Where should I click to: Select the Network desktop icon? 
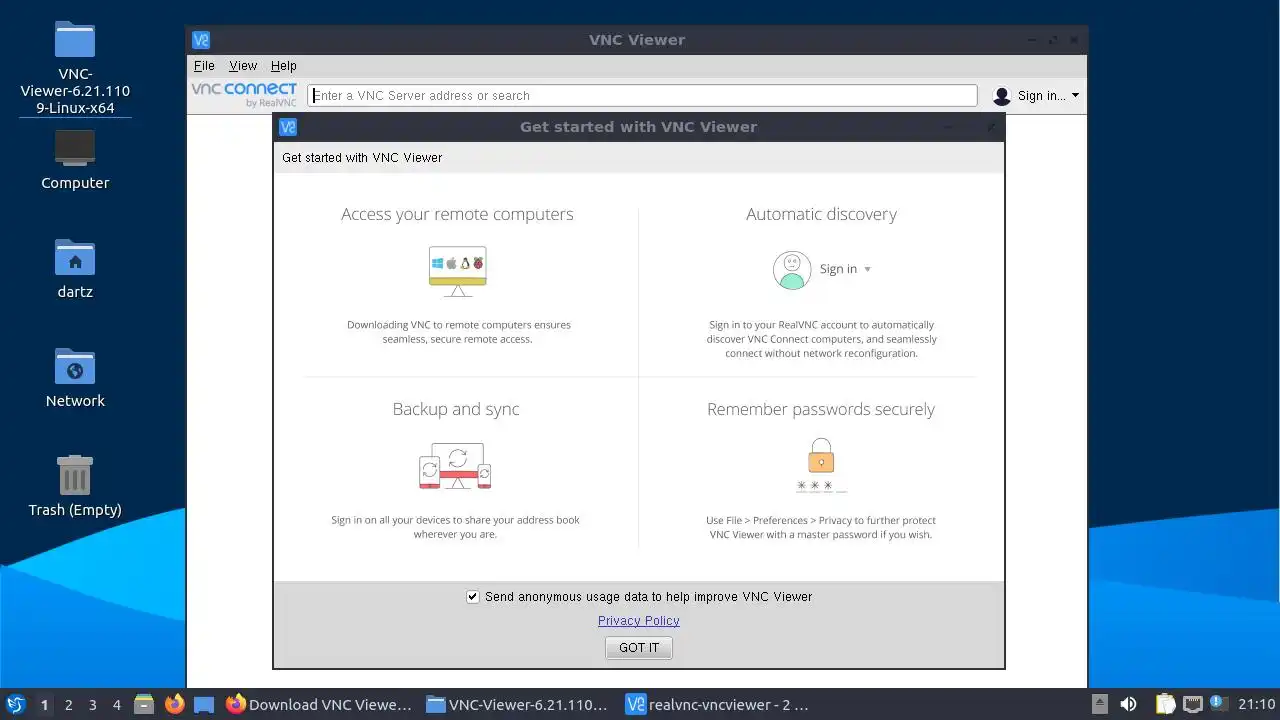(75, 378)
